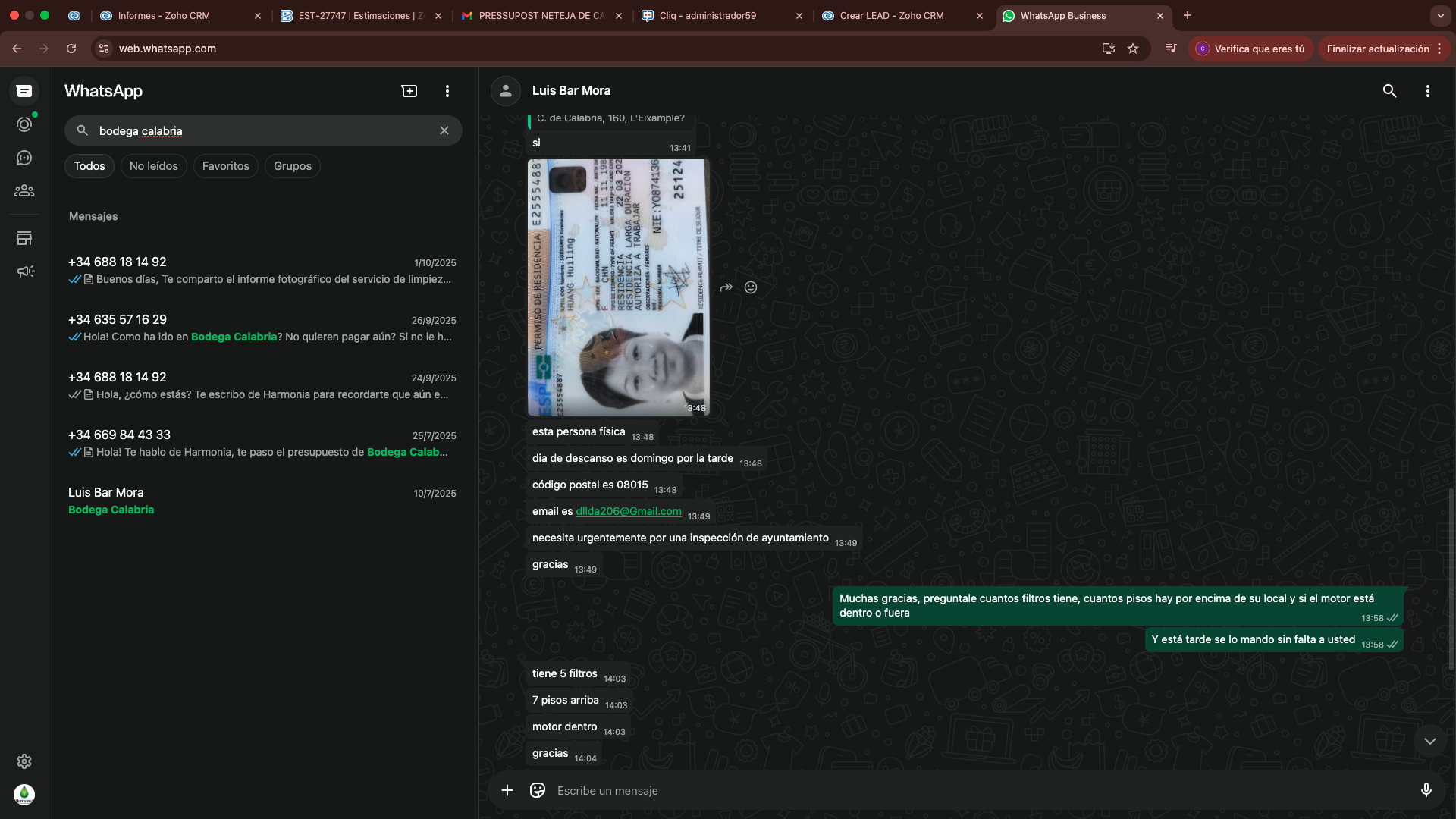
Task: Forward the residence permit image
Action: coord(726,287)
